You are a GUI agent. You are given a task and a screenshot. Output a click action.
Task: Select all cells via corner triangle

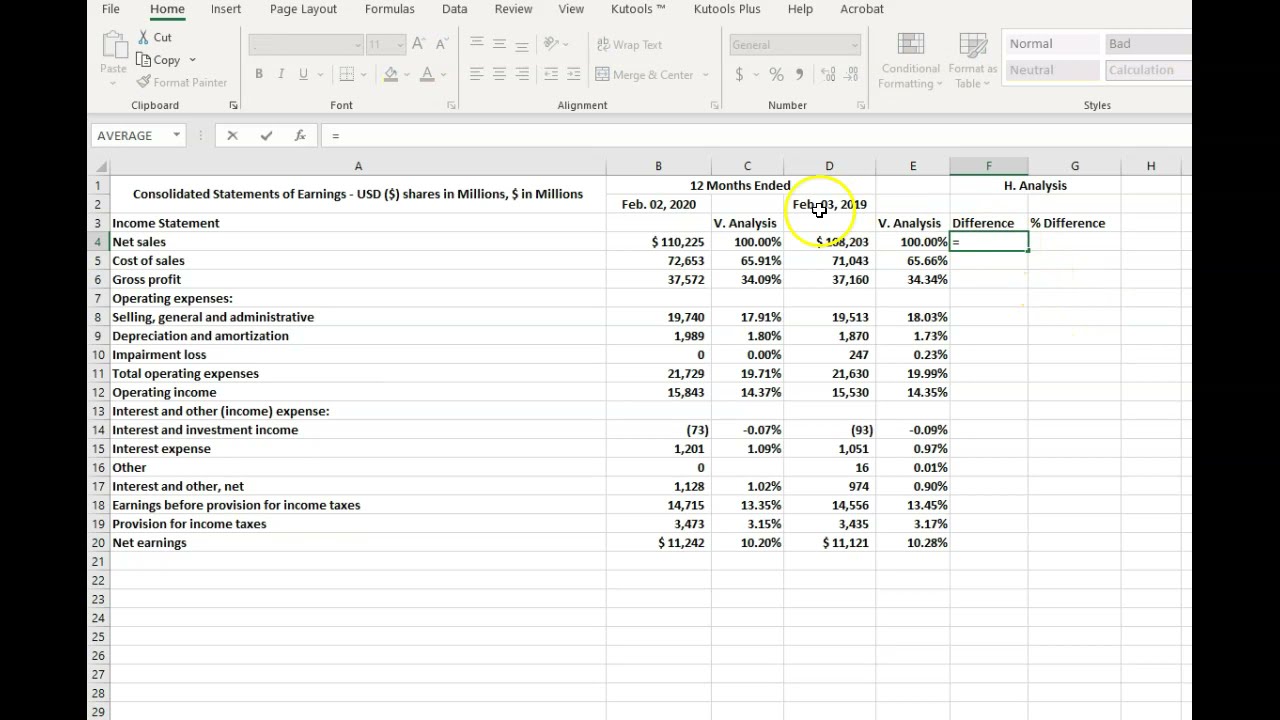pyautogui.click(x=101, y=166)
